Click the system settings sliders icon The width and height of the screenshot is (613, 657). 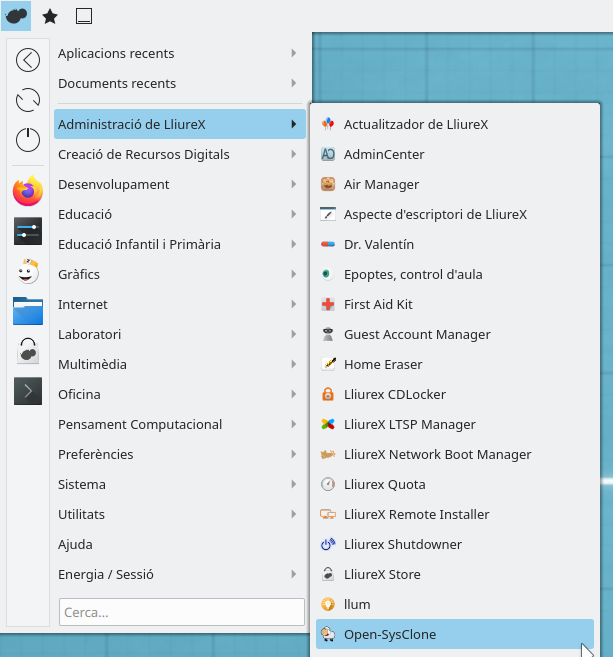coord(28,231)
